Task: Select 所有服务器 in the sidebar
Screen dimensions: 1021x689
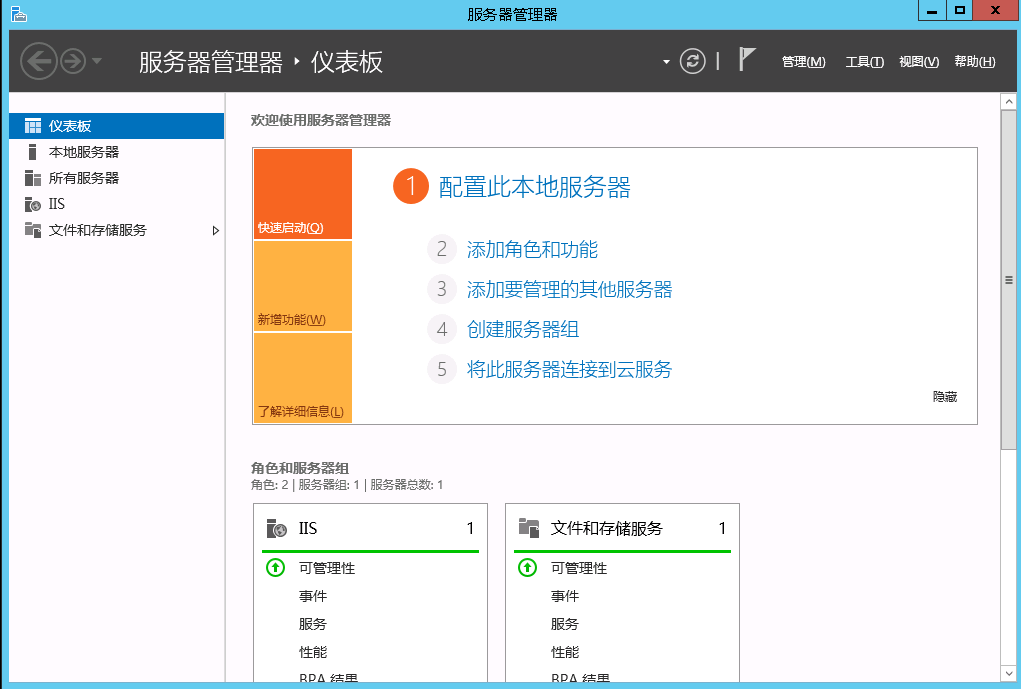Action: click(117, 178)
